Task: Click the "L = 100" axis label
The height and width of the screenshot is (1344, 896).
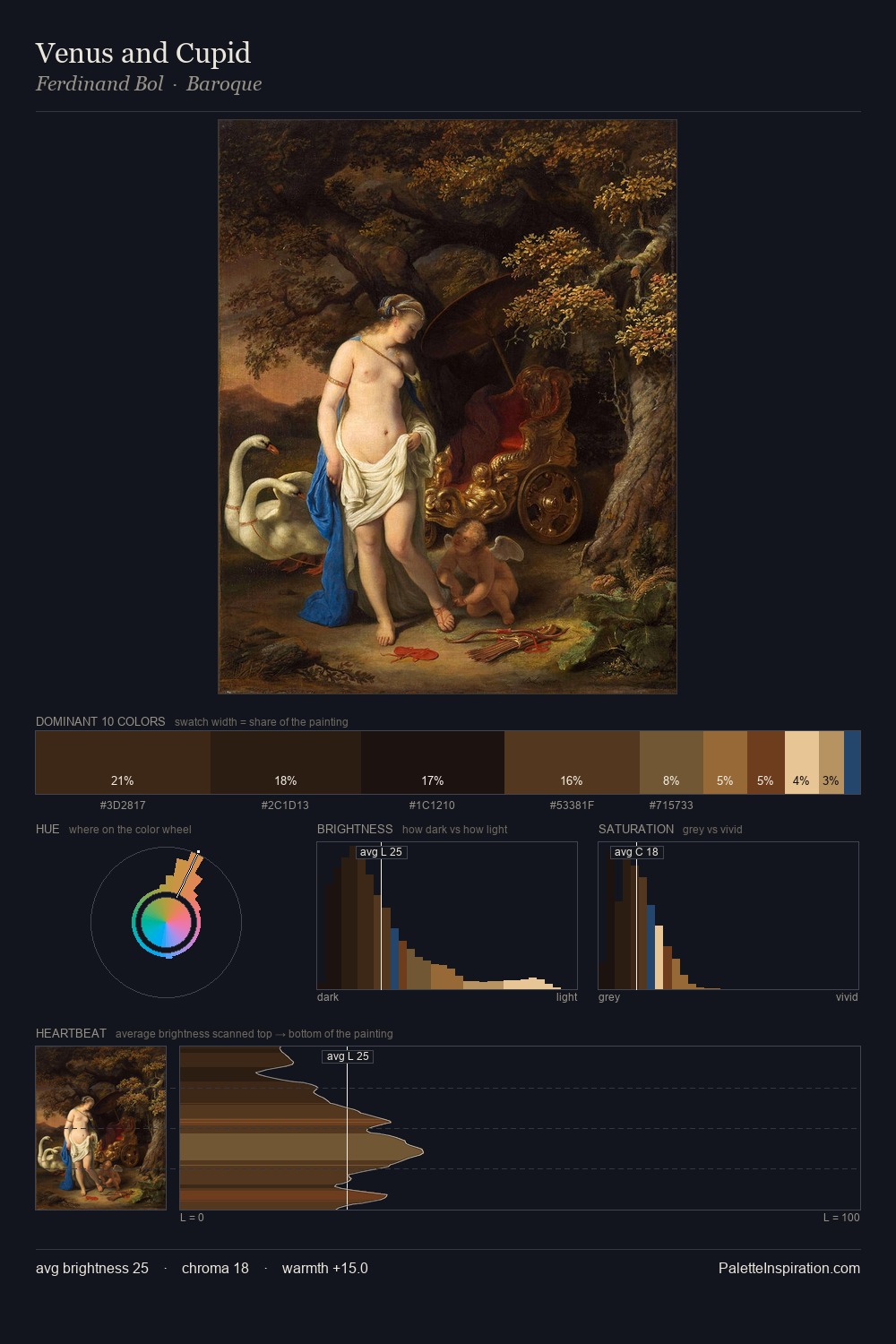Action: tap(841, 1218)
